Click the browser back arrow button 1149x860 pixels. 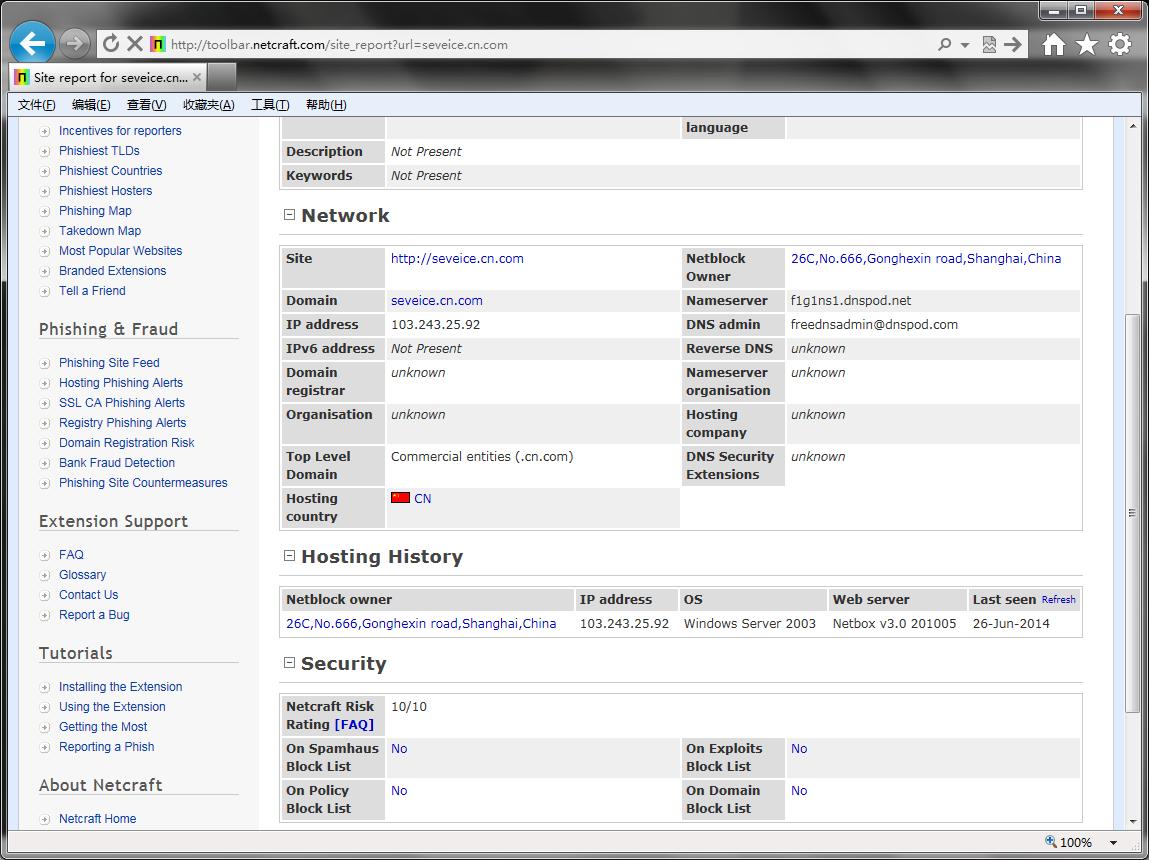[32, 43]
